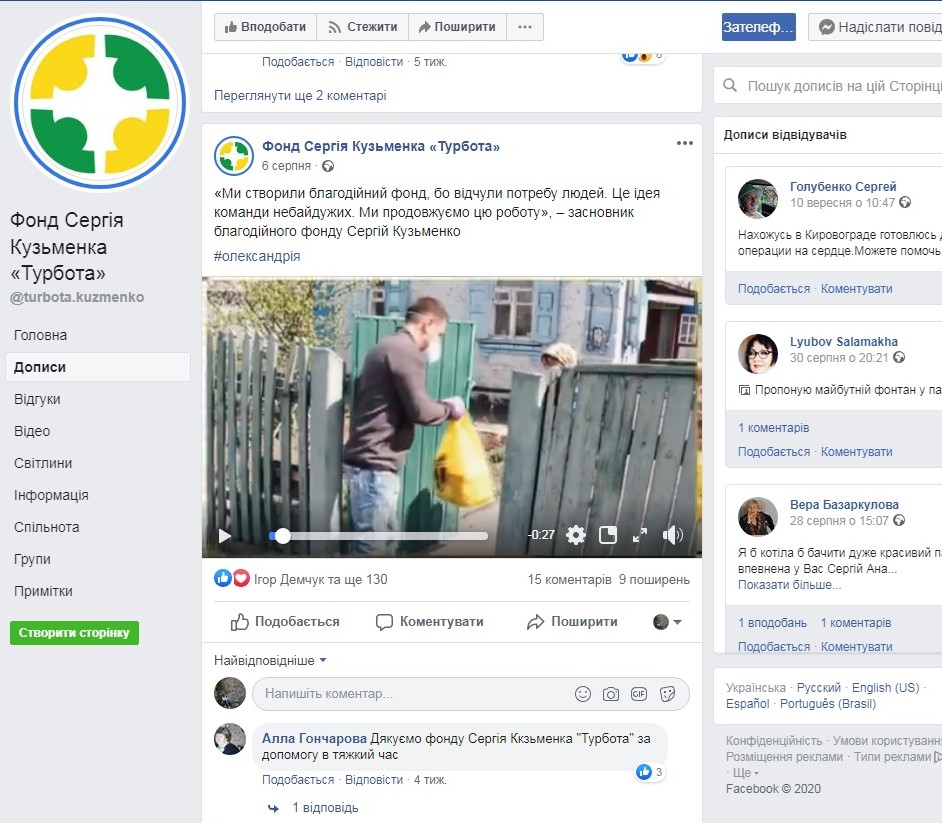
Task: Click the green Створити сторінку button
Action: pos(74,633)
